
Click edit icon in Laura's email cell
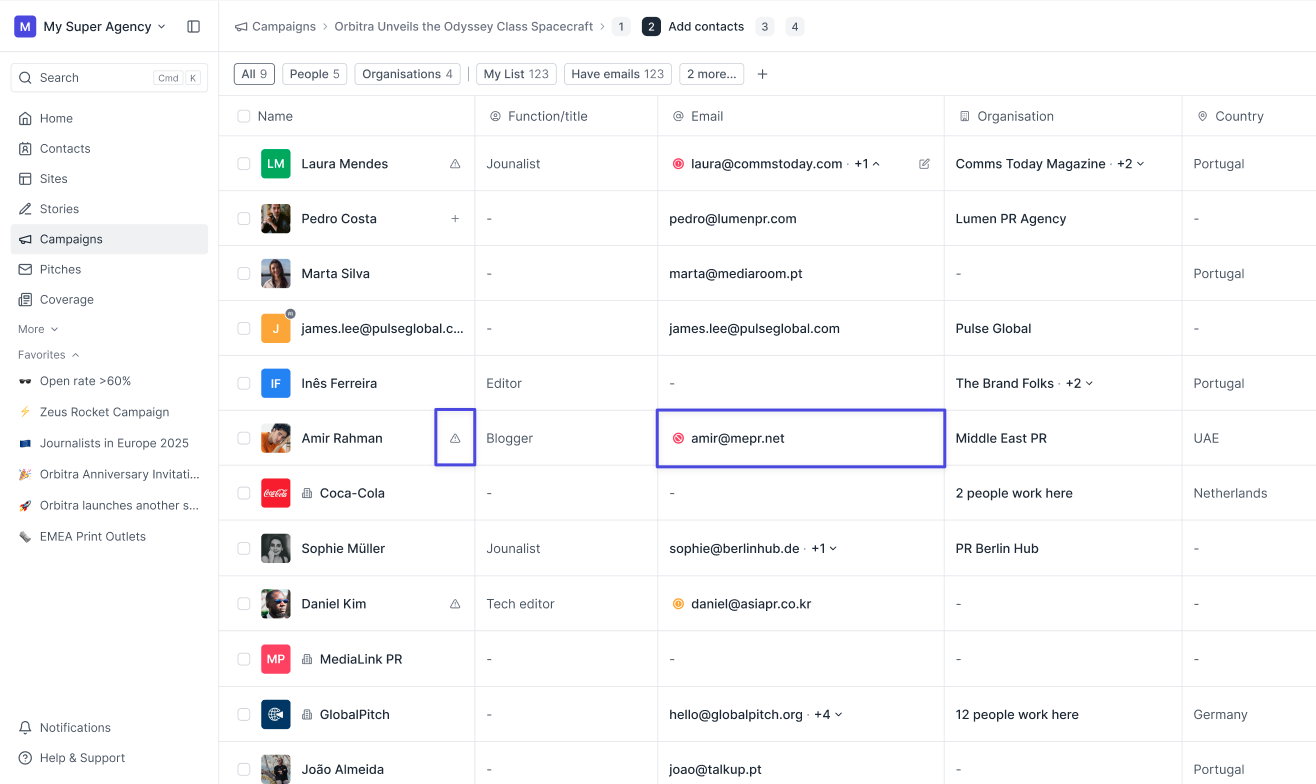click(924, 164)
